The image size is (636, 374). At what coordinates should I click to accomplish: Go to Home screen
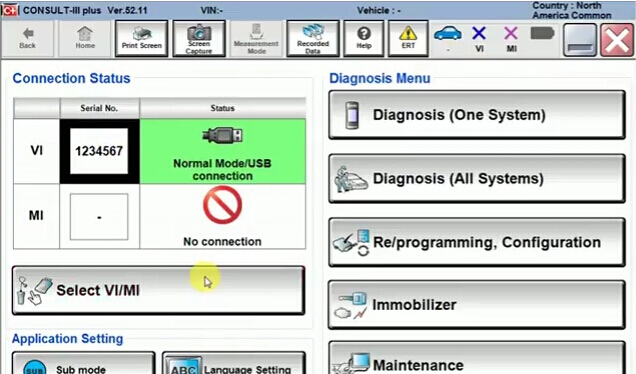pyautogui.click(x=85, y=39)
